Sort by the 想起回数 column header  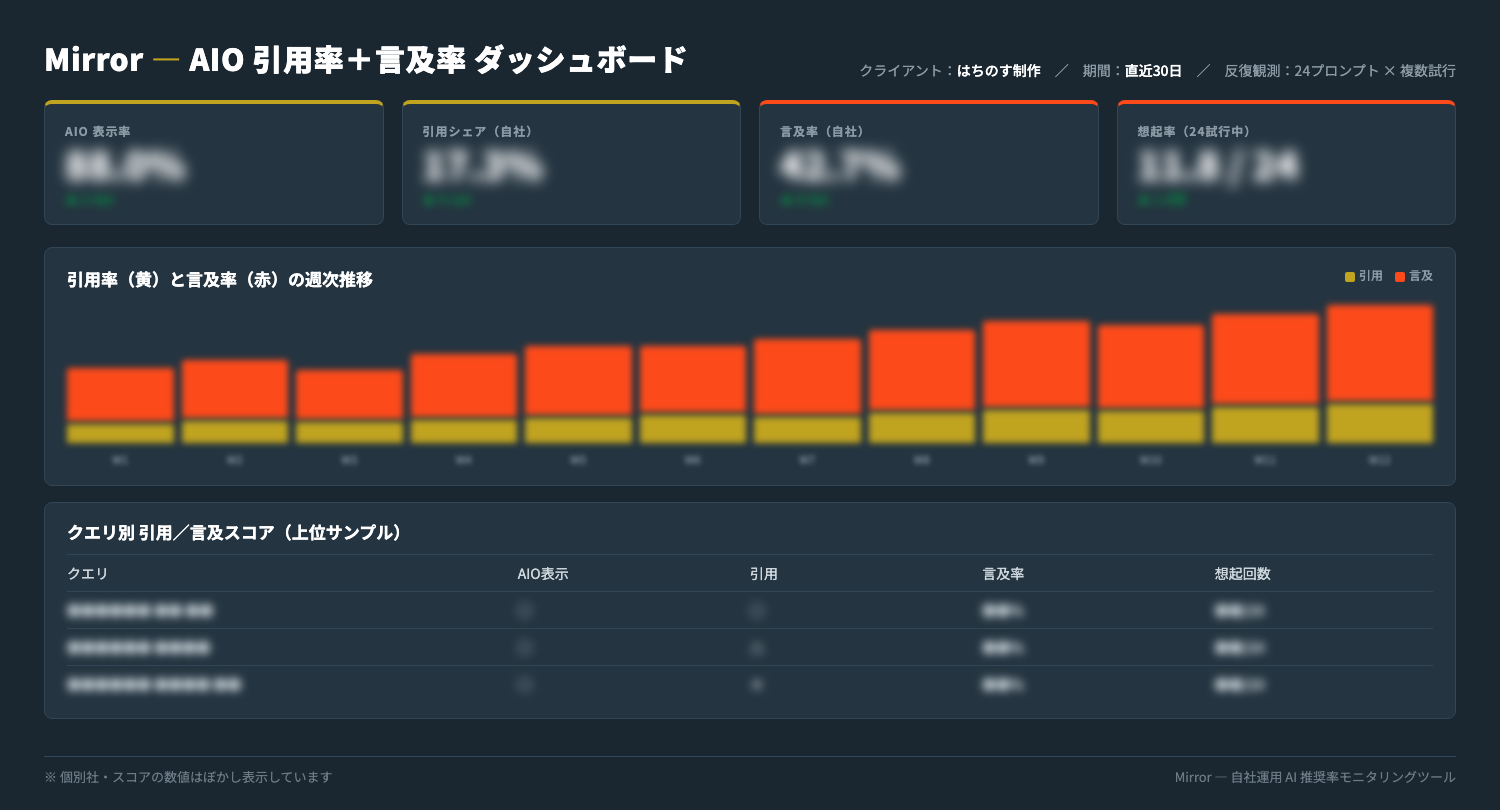1243,574
